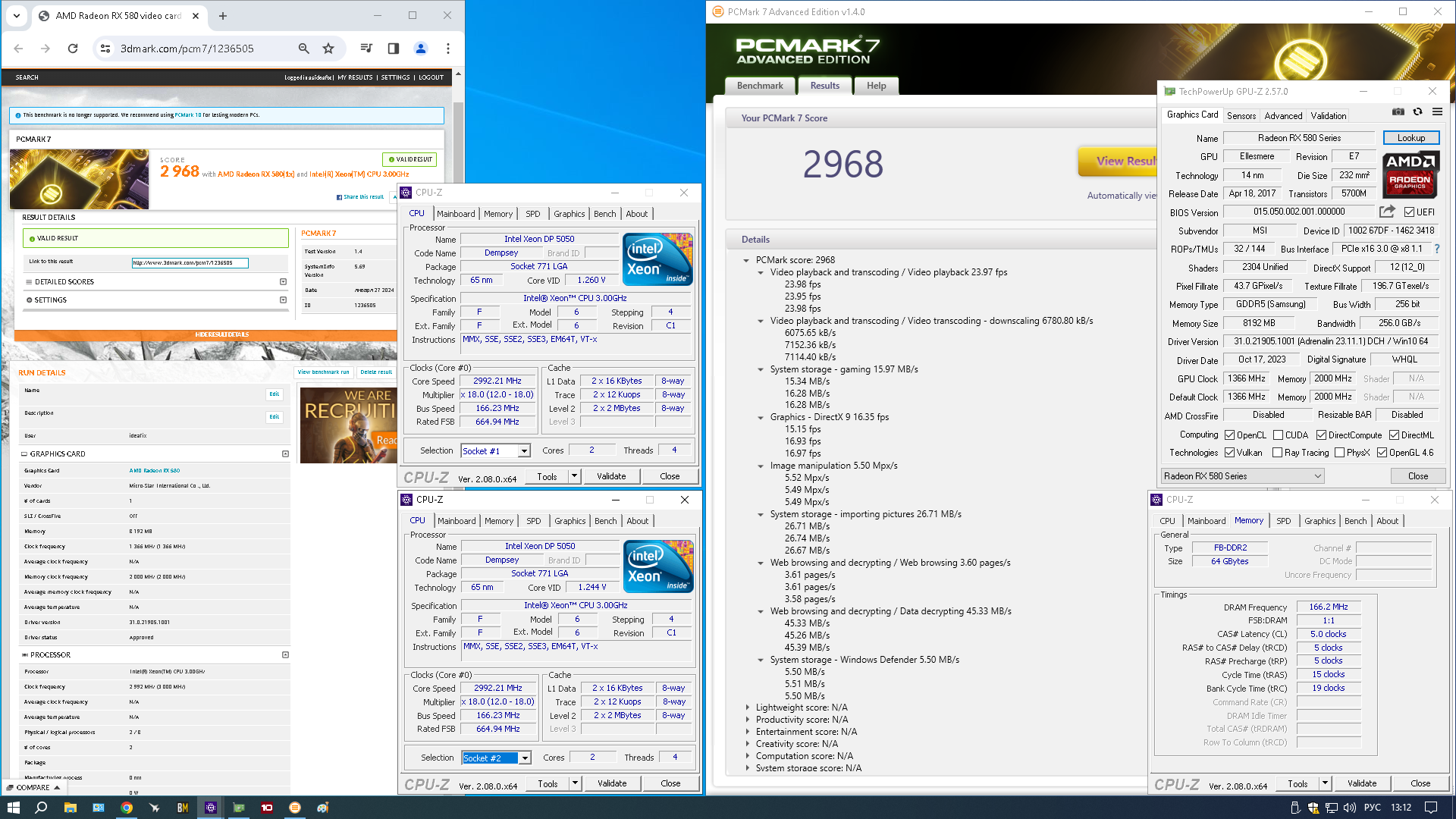Switch to GPU-Z Sensors tab
The height and width of the screenshot is (819, 1456).
coord(1241,116)
